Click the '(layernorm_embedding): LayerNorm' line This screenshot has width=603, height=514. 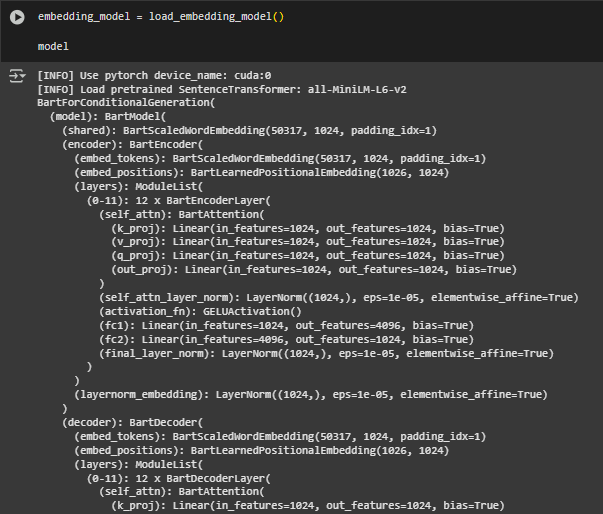point(311,394)
